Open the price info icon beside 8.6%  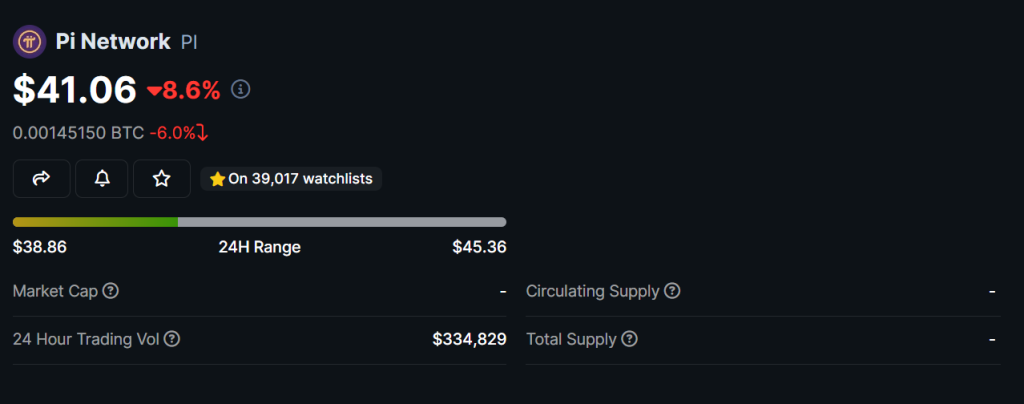pyautogui.click(x=241, y=89)
